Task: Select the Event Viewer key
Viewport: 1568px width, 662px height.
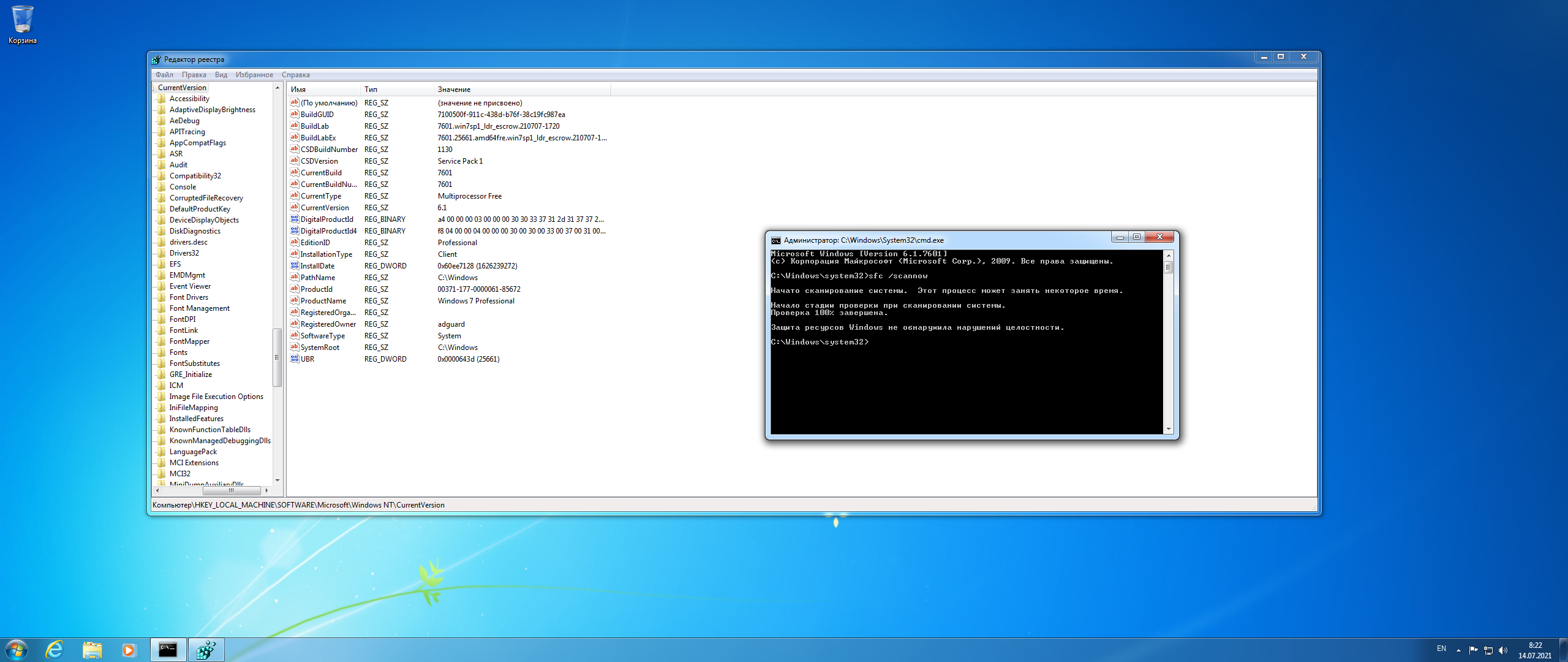Action: [190, 286]
